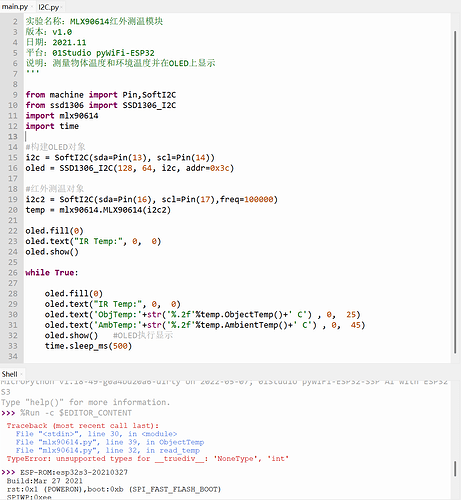Click 'oled.show()' on line 24
Screen dimensions: 461x500
(52, 252)
